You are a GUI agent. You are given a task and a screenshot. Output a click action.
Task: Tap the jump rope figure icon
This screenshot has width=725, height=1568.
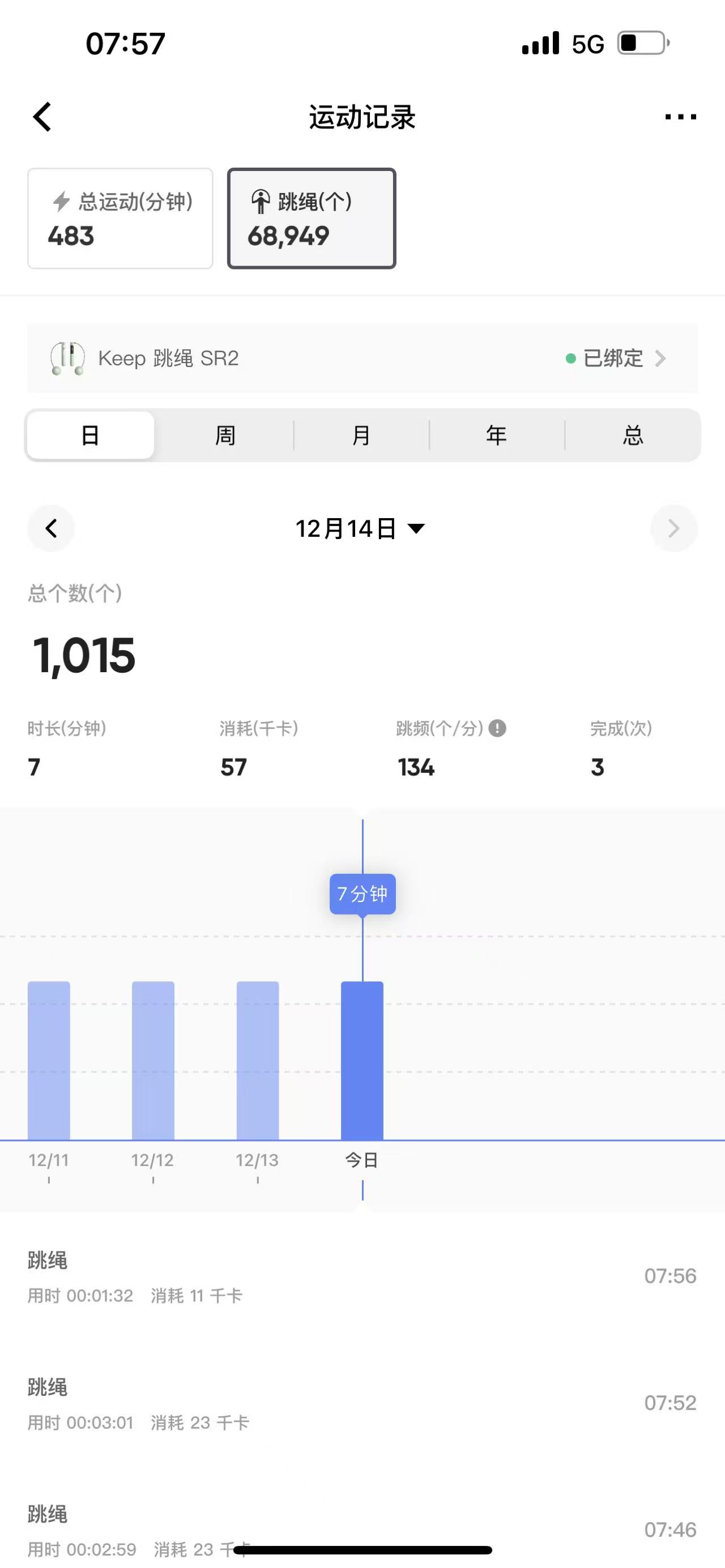[x=261, y=202]
